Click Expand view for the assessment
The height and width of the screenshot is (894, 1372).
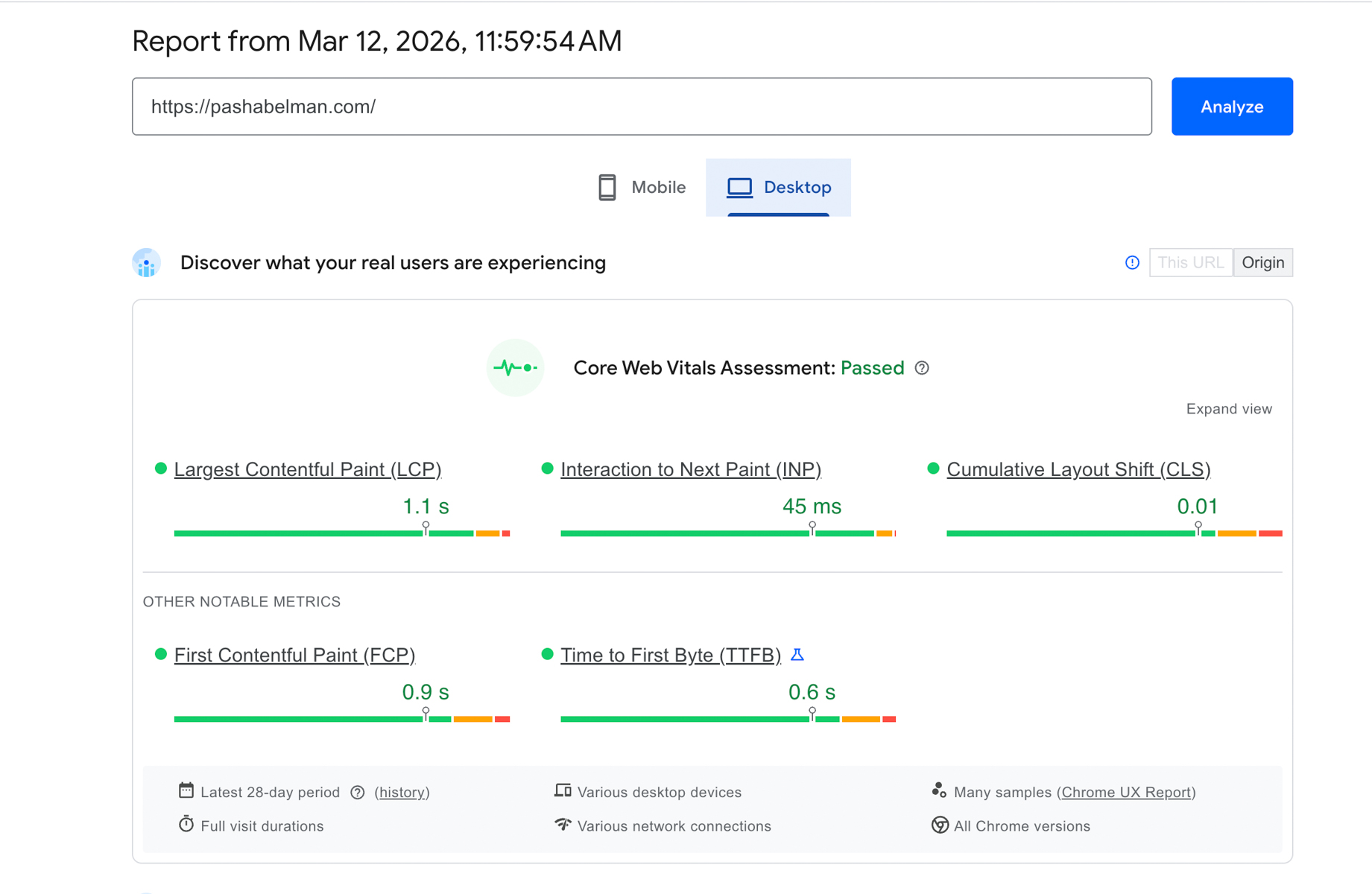[1229, 408]
